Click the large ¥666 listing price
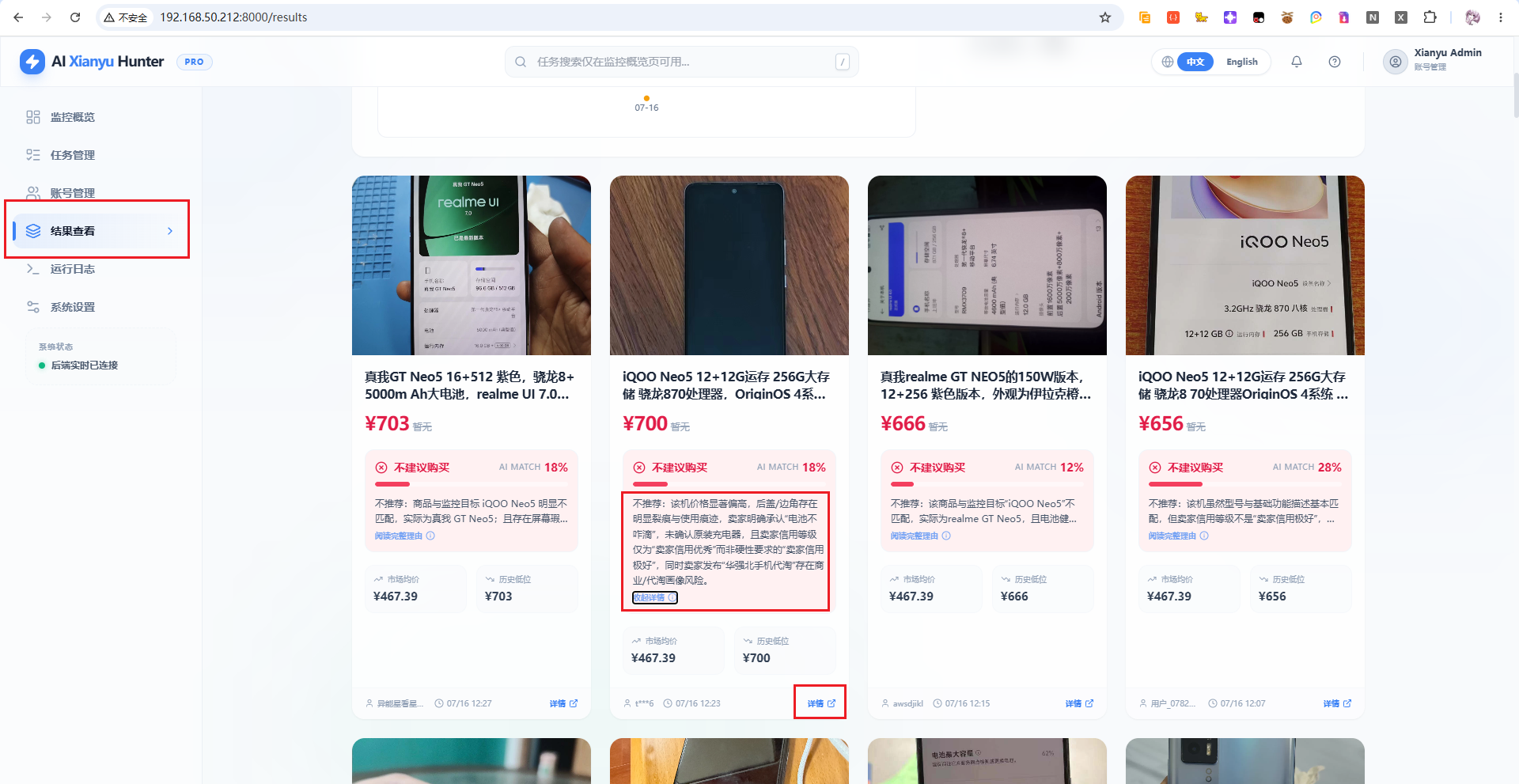 (x=903, y=424)
